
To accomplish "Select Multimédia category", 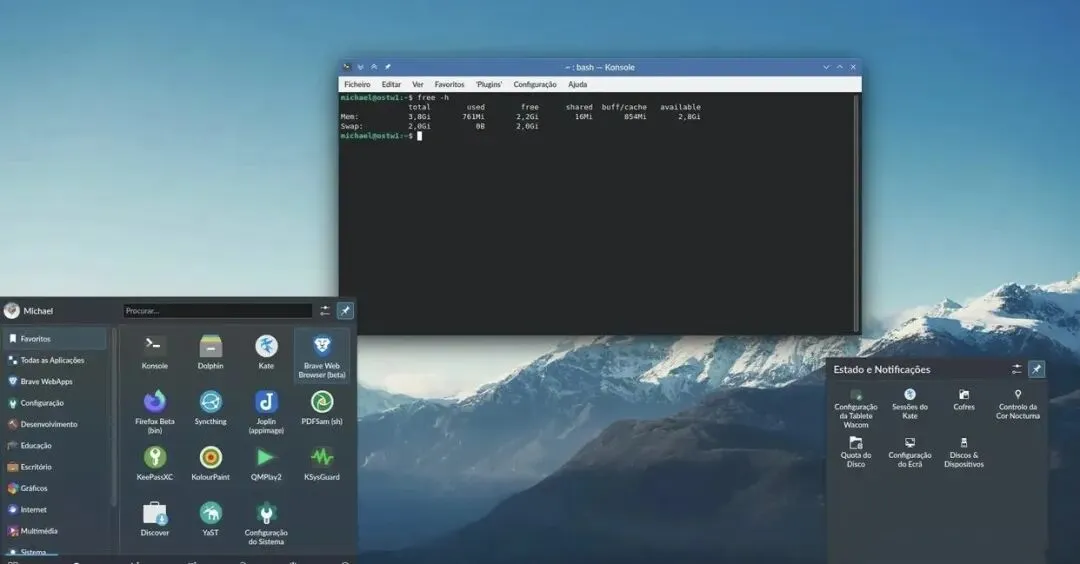I will [55, 531].
